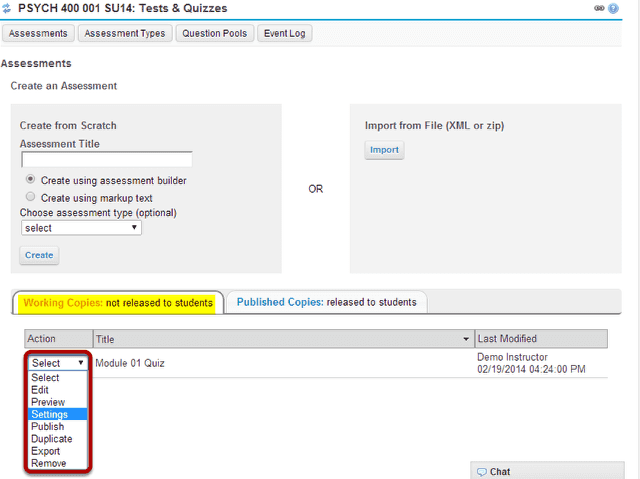Choose Export from the action menu
This screenshot has width=640, height=479.
click(58, 451)
